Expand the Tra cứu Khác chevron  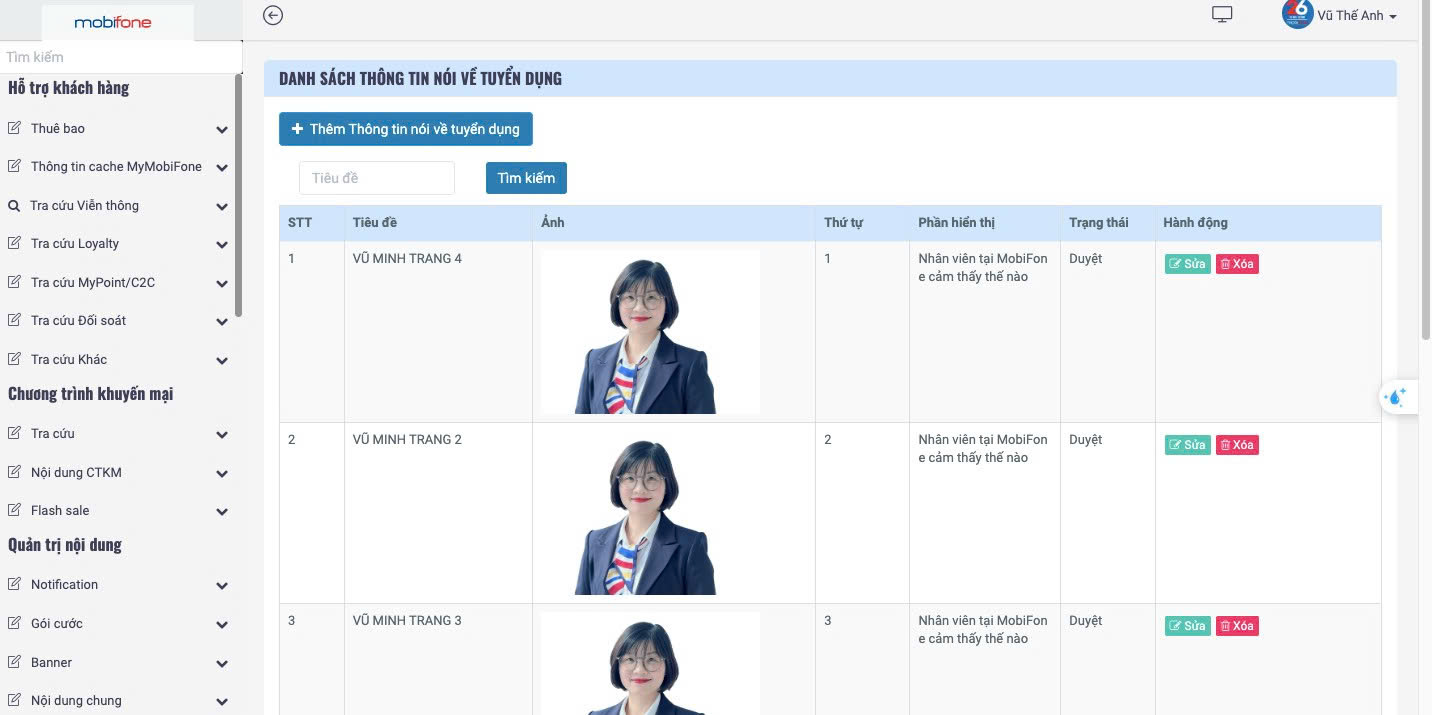pyautogui.click(x=222, y=361)
